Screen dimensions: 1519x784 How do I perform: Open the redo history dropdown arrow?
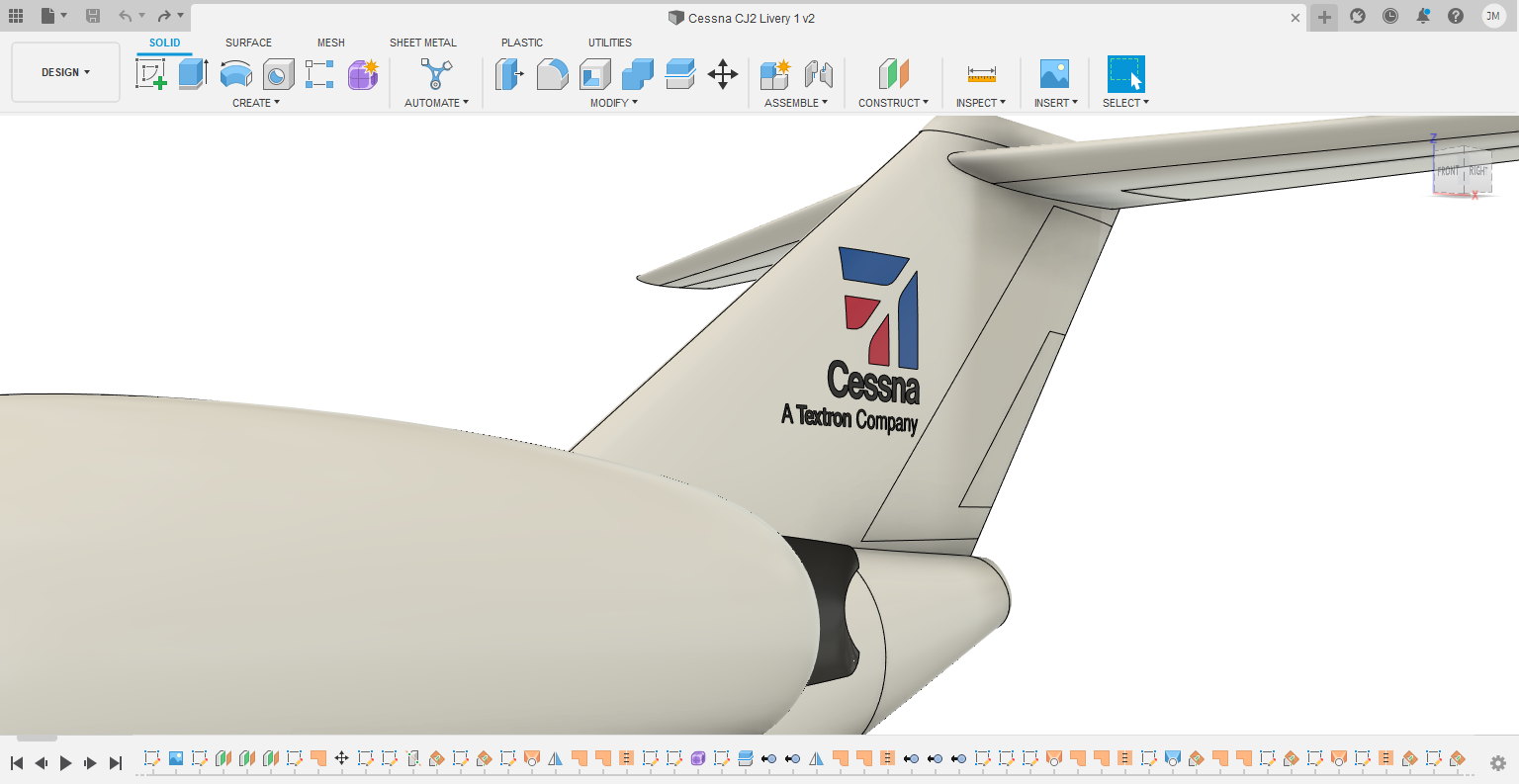181,16
